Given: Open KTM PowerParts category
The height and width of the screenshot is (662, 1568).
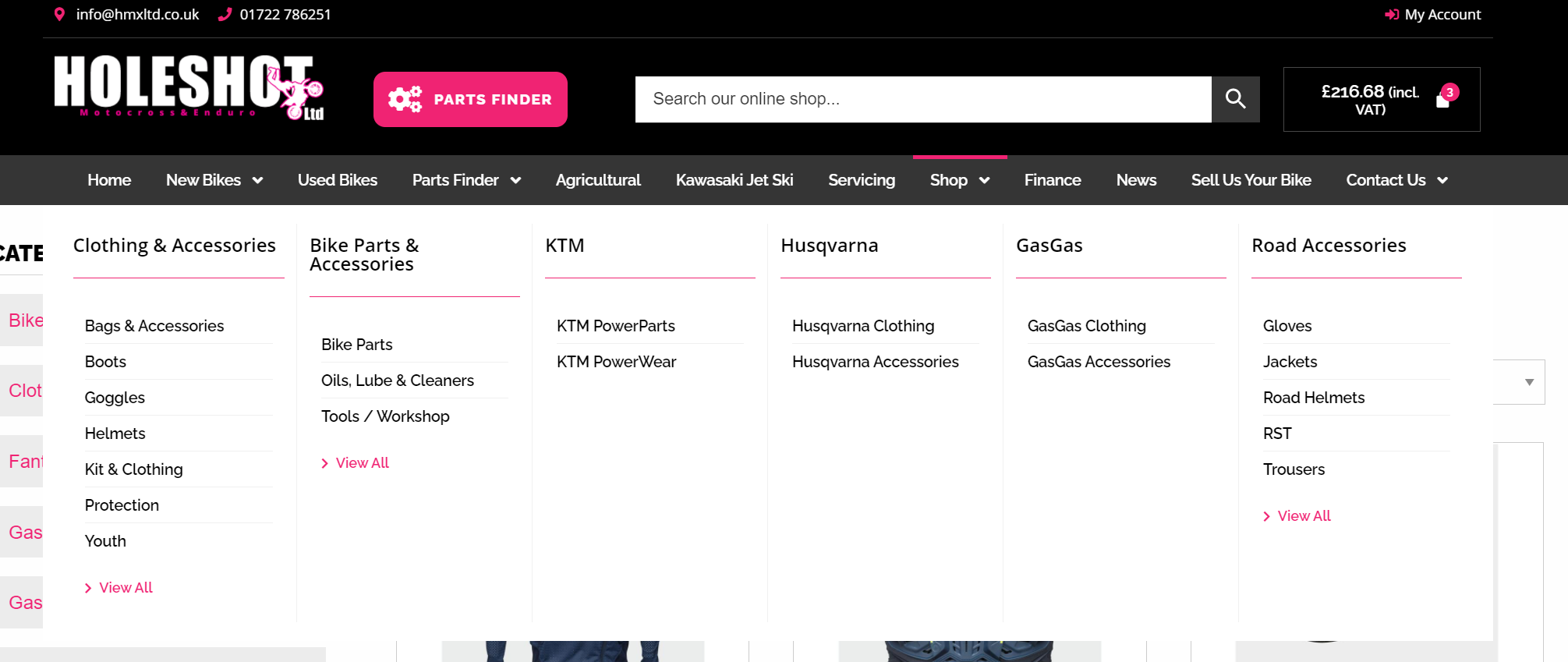Looking at the screenshot, I should 615,326.
